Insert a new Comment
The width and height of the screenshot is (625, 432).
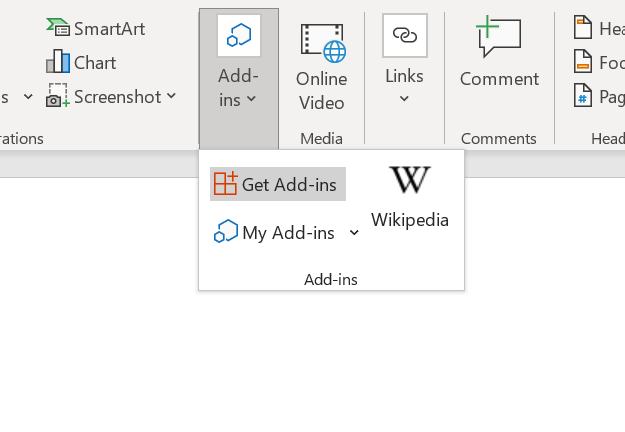pyautogui.click(x=499, y=54)
